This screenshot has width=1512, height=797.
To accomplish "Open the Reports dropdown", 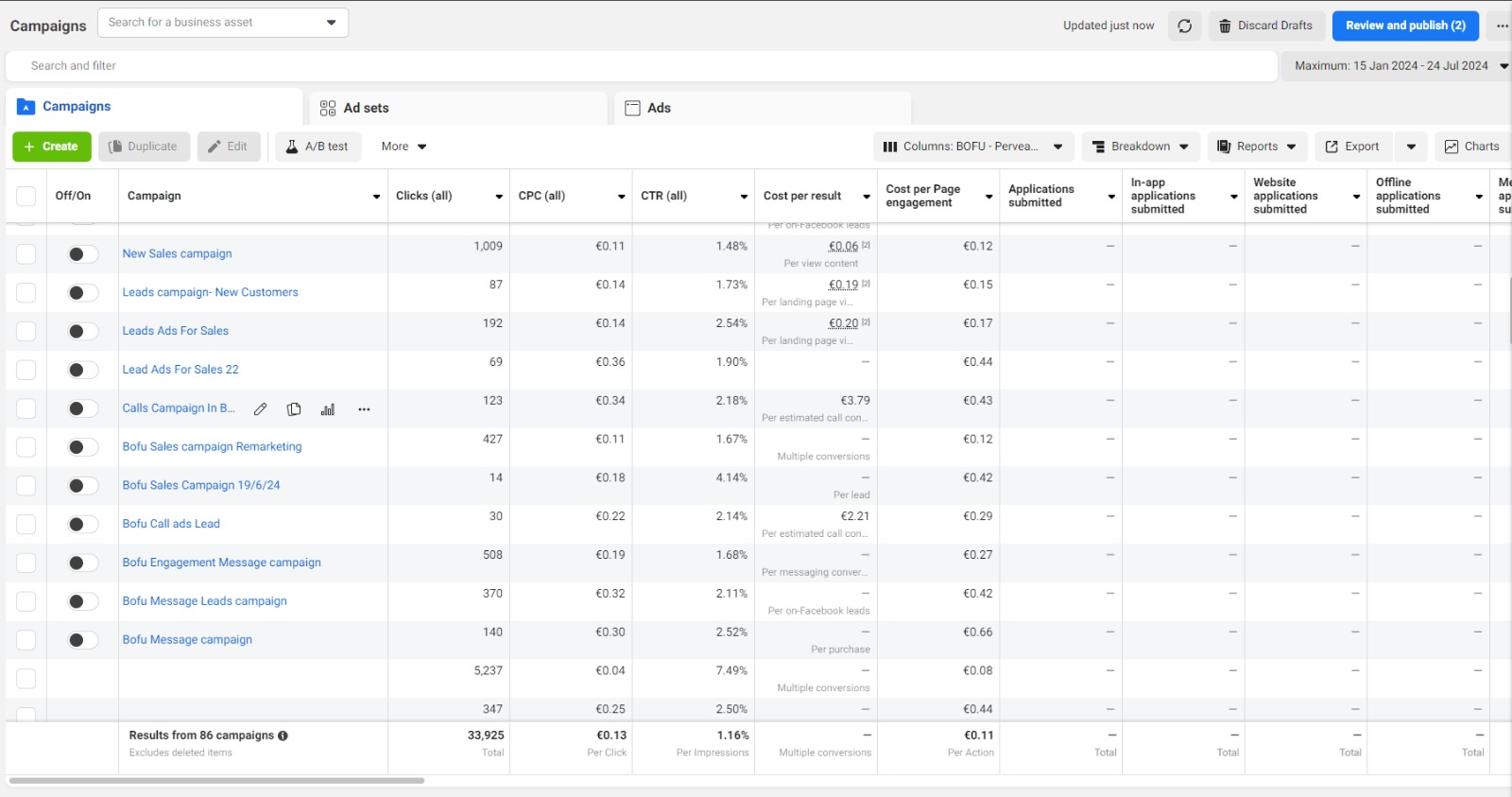I will [1258, 147].
